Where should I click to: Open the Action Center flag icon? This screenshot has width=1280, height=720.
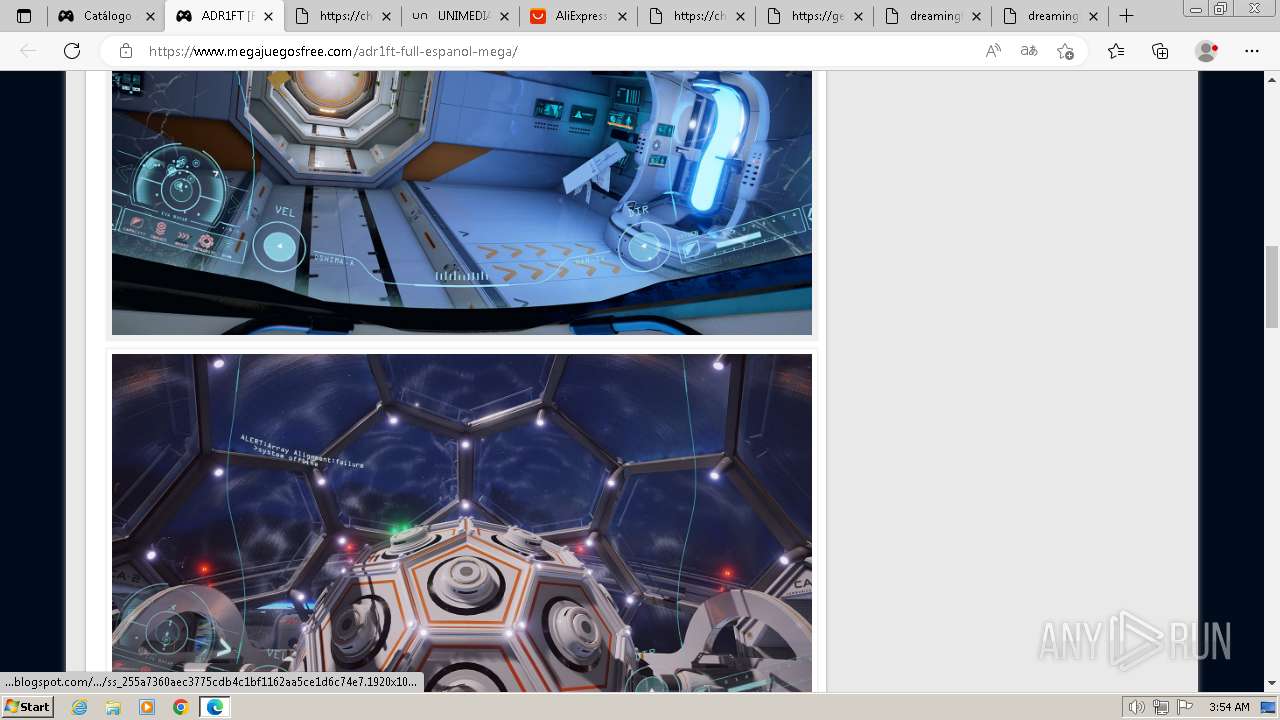pyautogui.click(x=1185, y=707)
